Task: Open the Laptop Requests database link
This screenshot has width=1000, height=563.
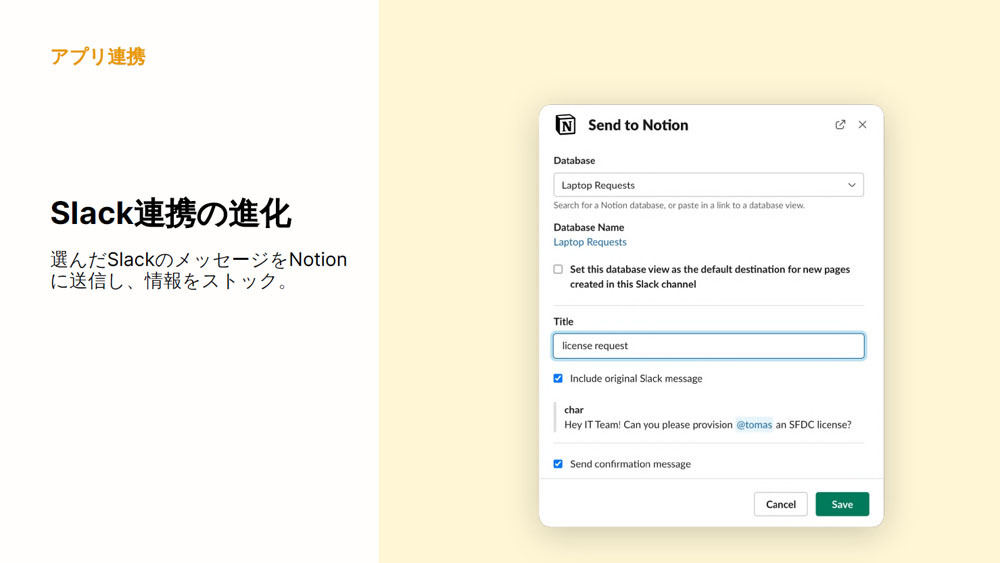Action: pyautogui.click(x=590, y=242)
